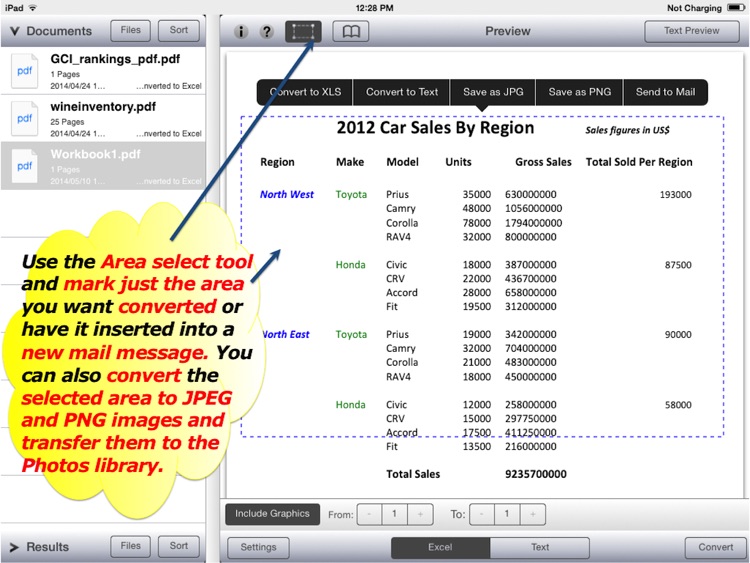The height and width of the screenshot is (563, 750).
Task: Decrease the To page number
Action: pyautogui.click(x=482, y=514)
